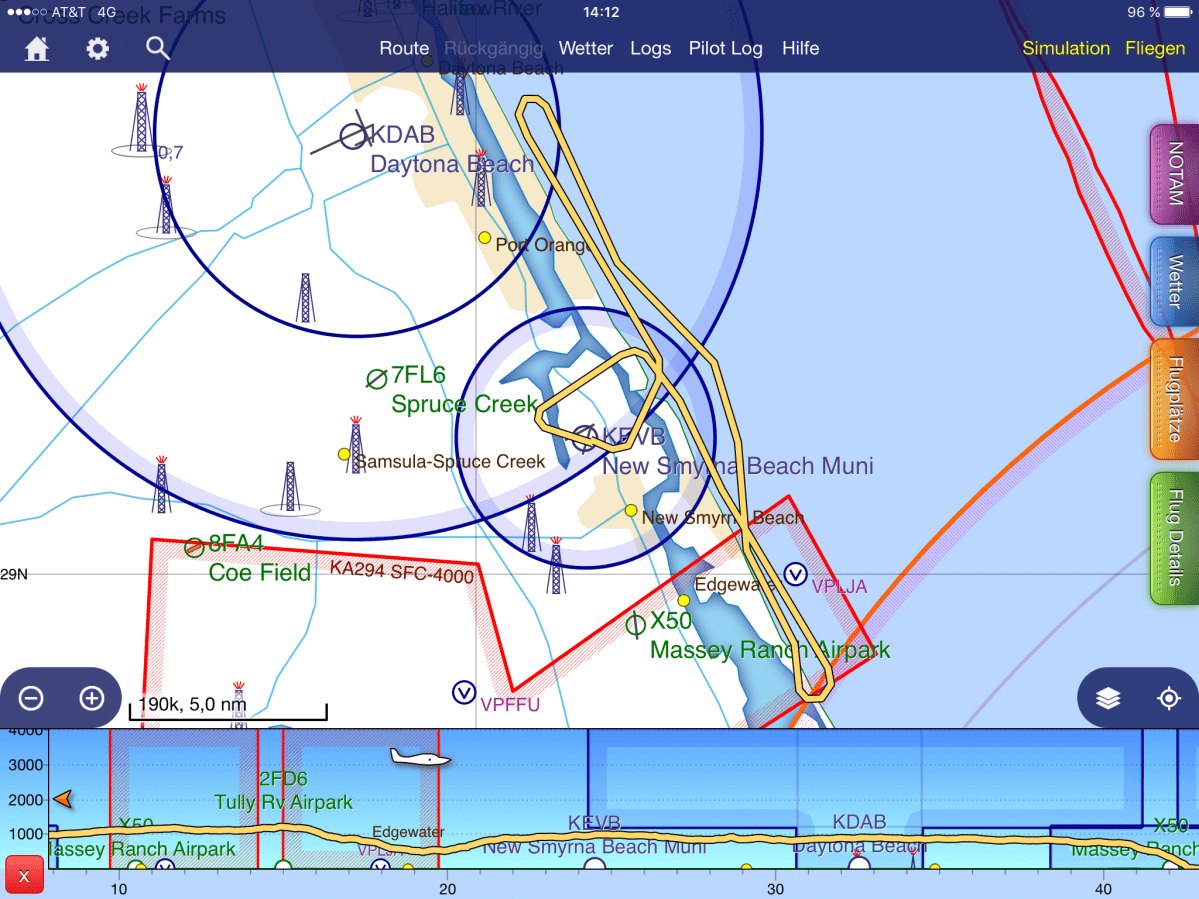Tap the orange altitude marker in profile
Image resolution: width=1199 pixels, height=899 pixels.
tap(62, 799)
